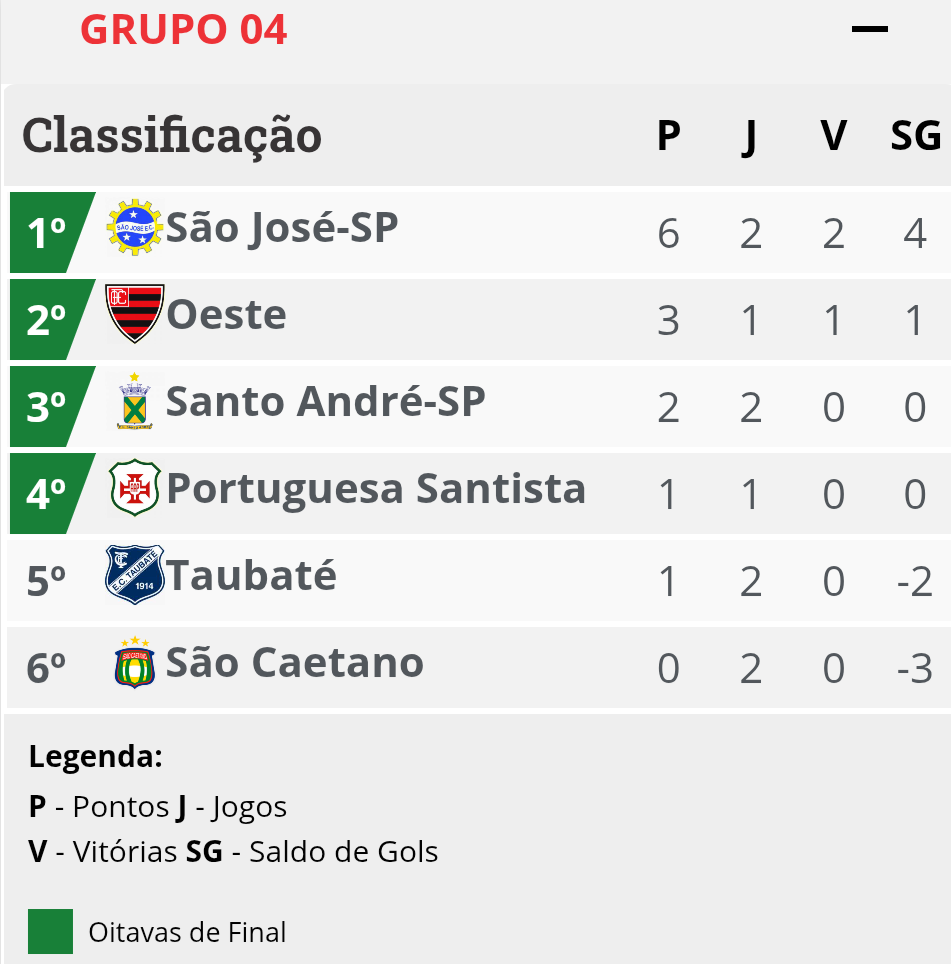Click the São Caetano crest icon
Image resolution: width=951 pixels, height=964 pixels.
(x=135, y=662)
